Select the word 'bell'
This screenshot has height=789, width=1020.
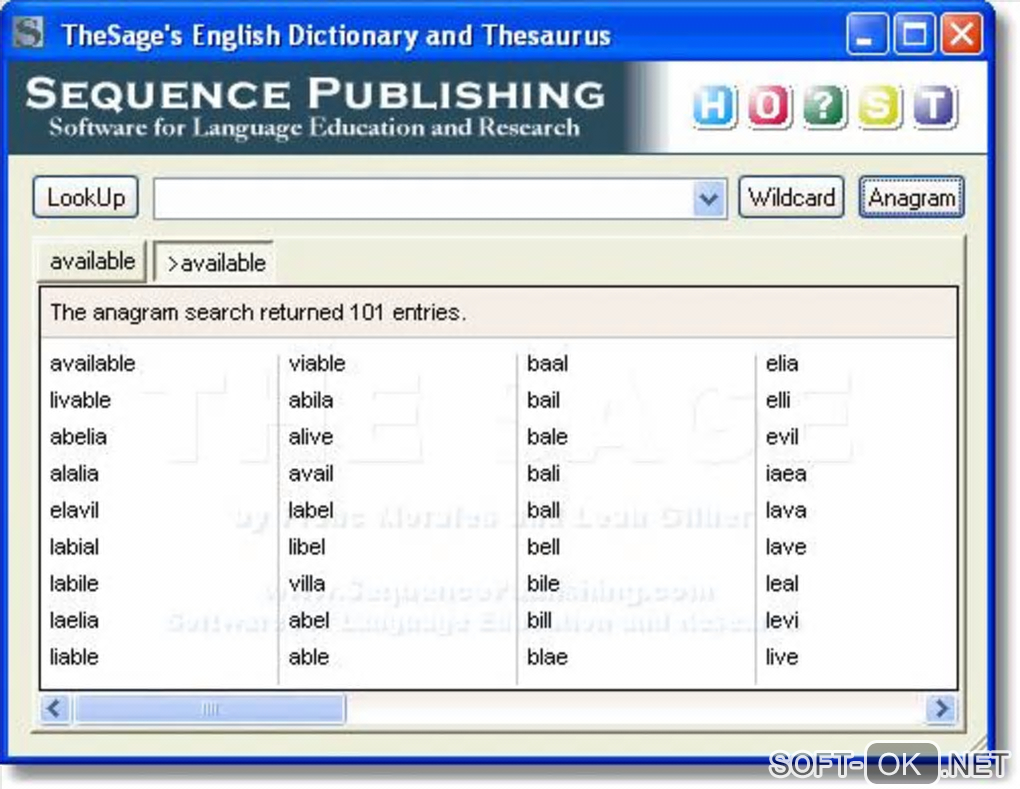coord(543,547)
